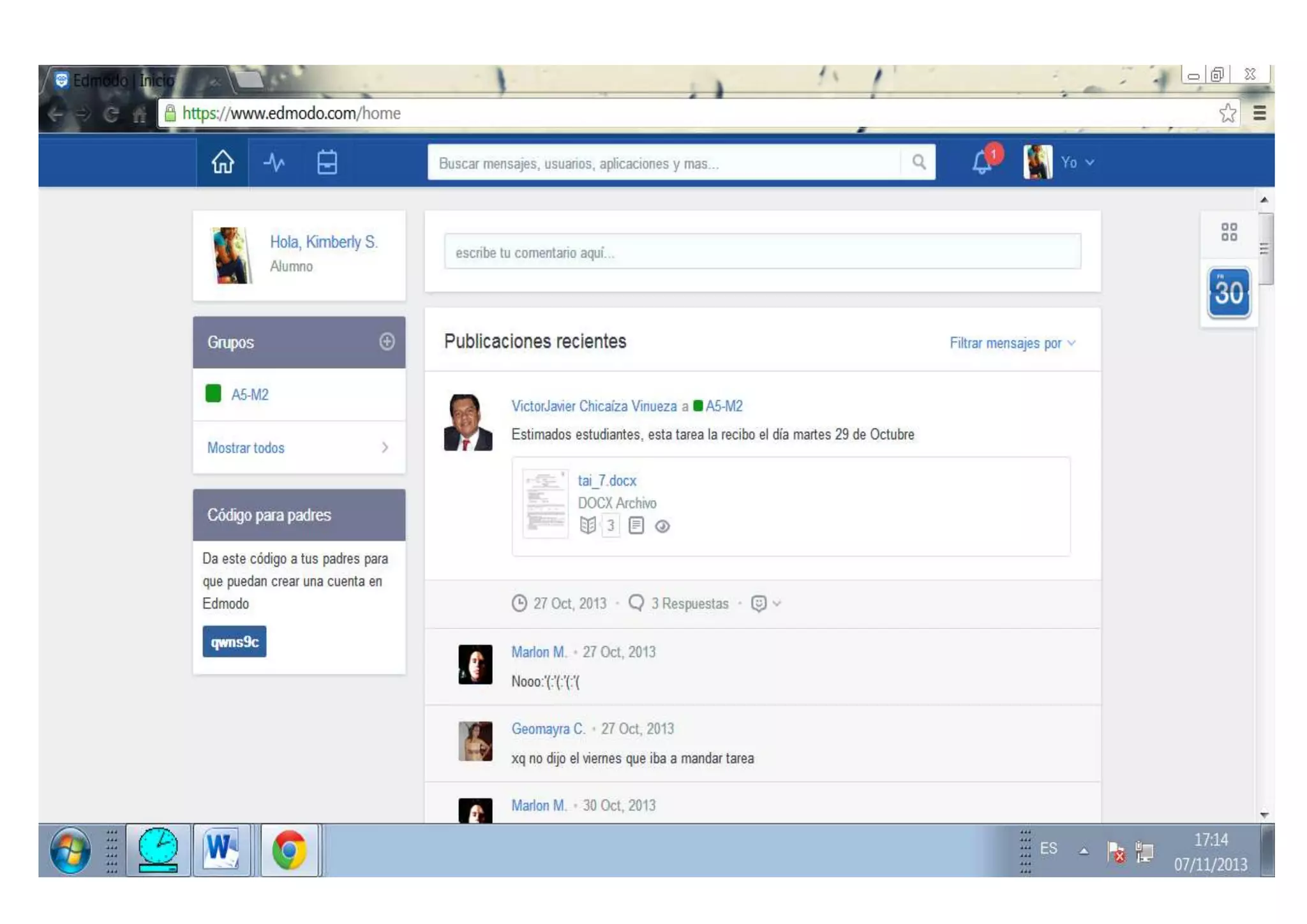This screenshot has width=1307, height=924.
Task: Click parent code qwns9c button
Action: pyautogui.click(x=234, y=641)
